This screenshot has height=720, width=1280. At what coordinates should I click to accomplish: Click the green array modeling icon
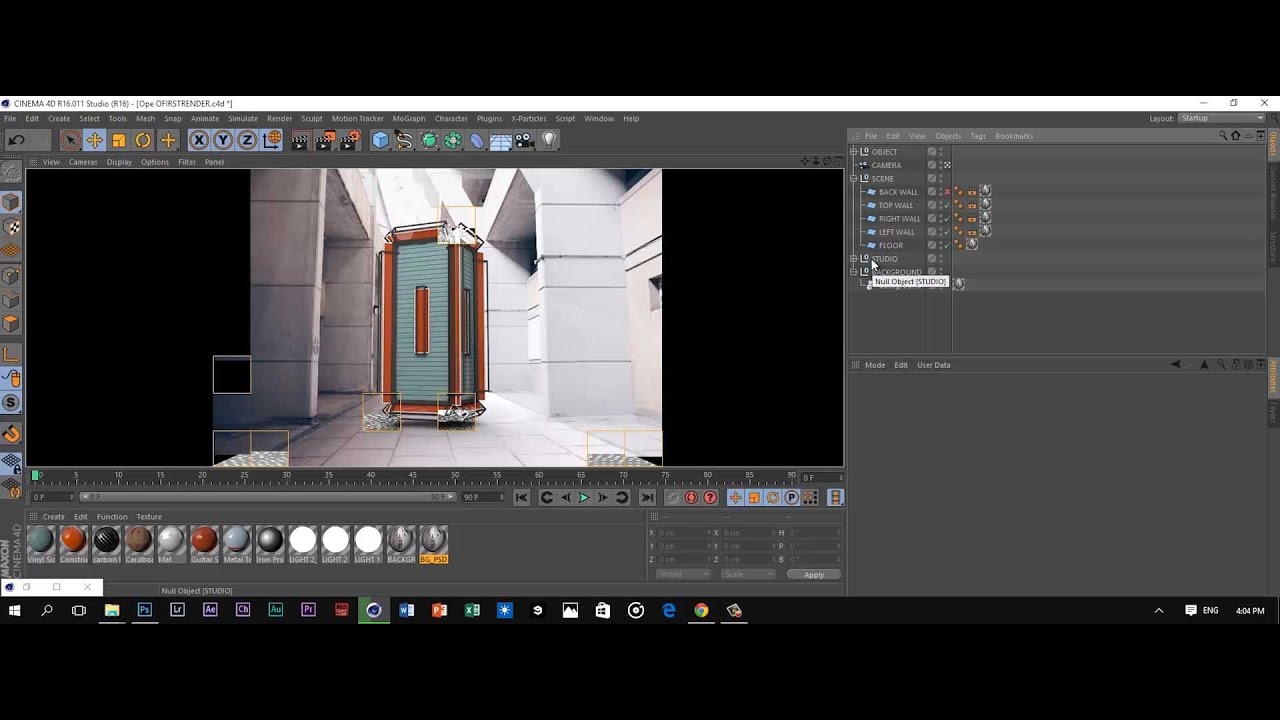click(453, 141)
